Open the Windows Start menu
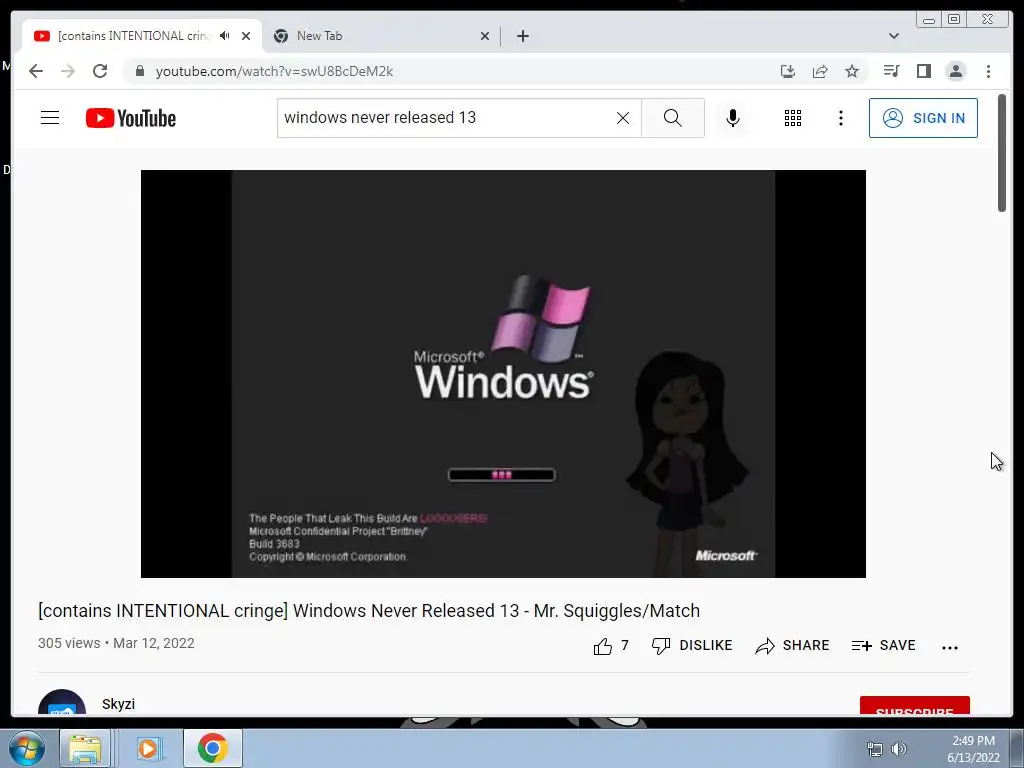Image resolution: width=1024 pixels, height=768 pixels. [27, 748]
